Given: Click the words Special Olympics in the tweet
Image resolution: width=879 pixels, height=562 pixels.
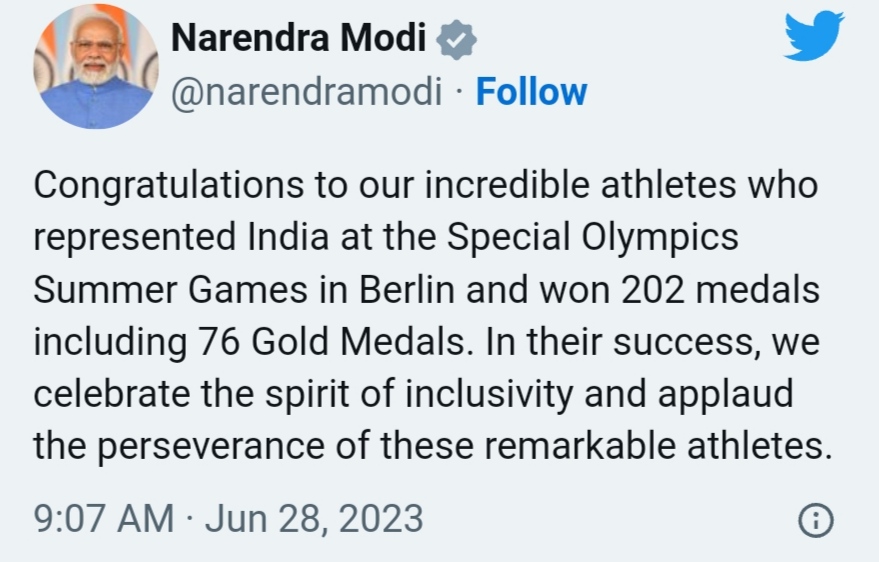Looking at the screenshot, I should point(593,238).
